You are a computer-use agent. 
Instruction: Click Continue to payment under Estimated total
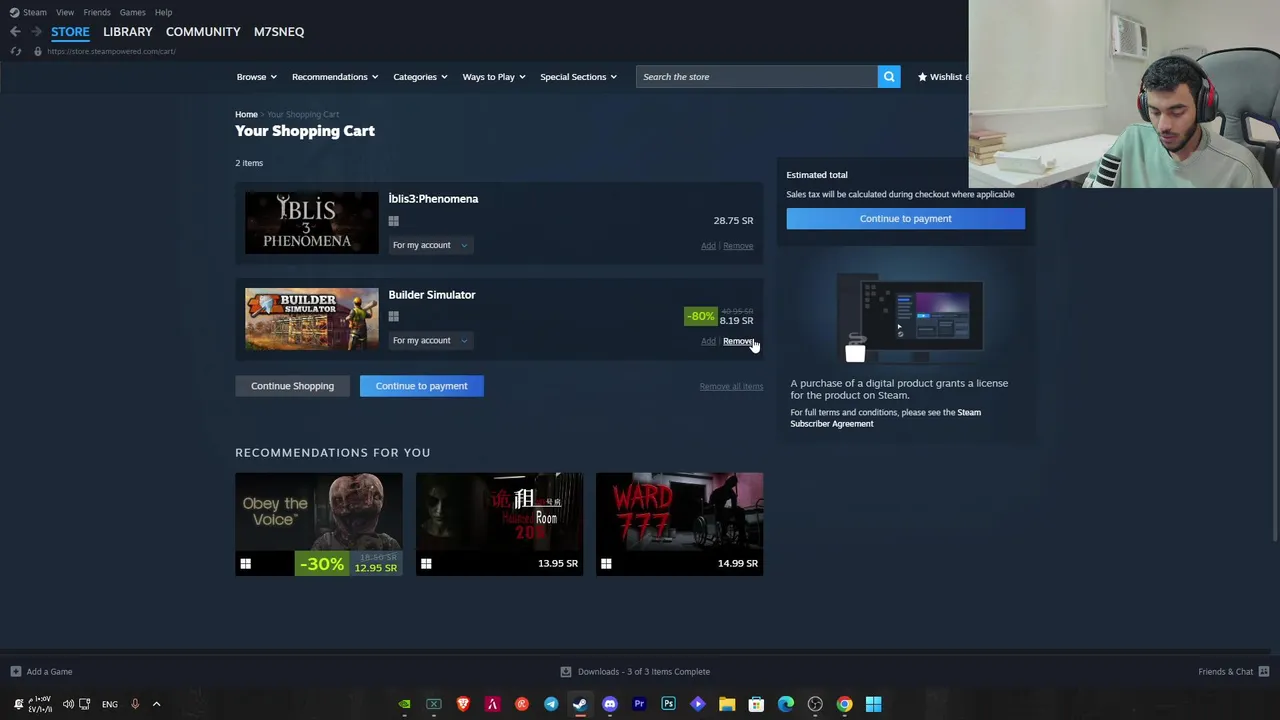[x=905, y=219]
